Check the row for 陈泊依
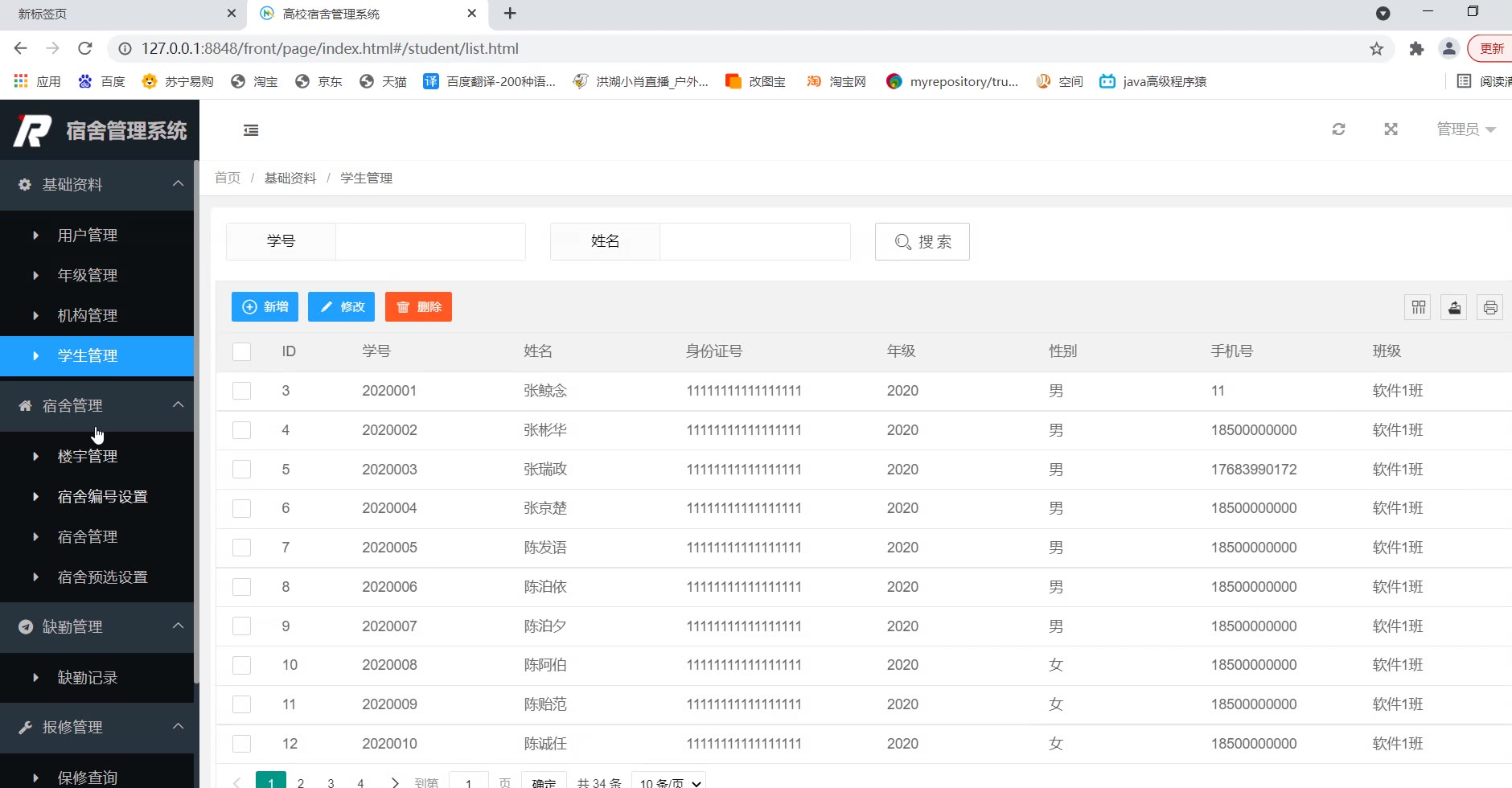The image size is (1512, 788). point(241,587)
